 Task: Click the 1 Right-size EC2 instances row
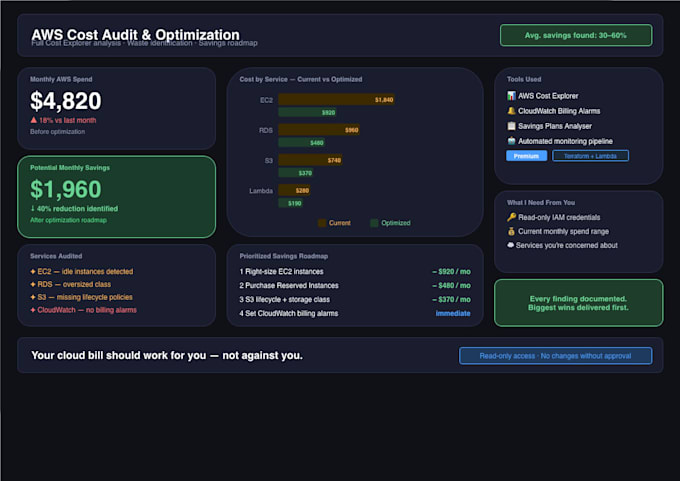click(355, 272)
